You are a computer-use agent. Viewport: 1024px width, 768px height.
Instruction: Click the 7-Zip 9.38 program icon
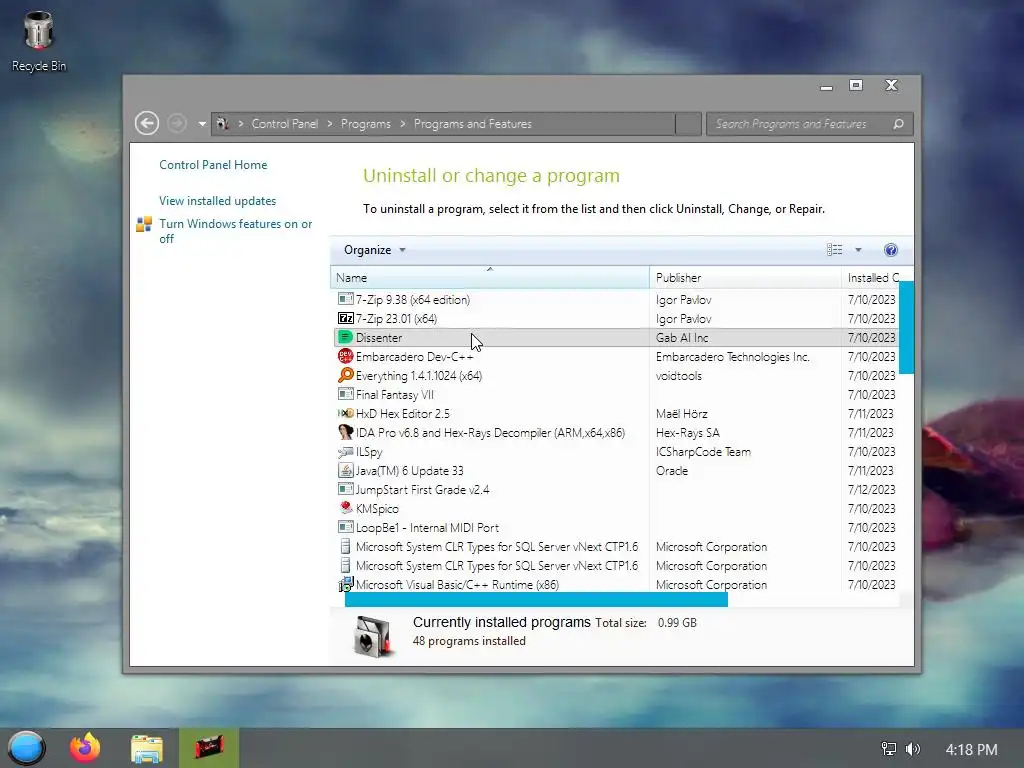tap(345, 299)
